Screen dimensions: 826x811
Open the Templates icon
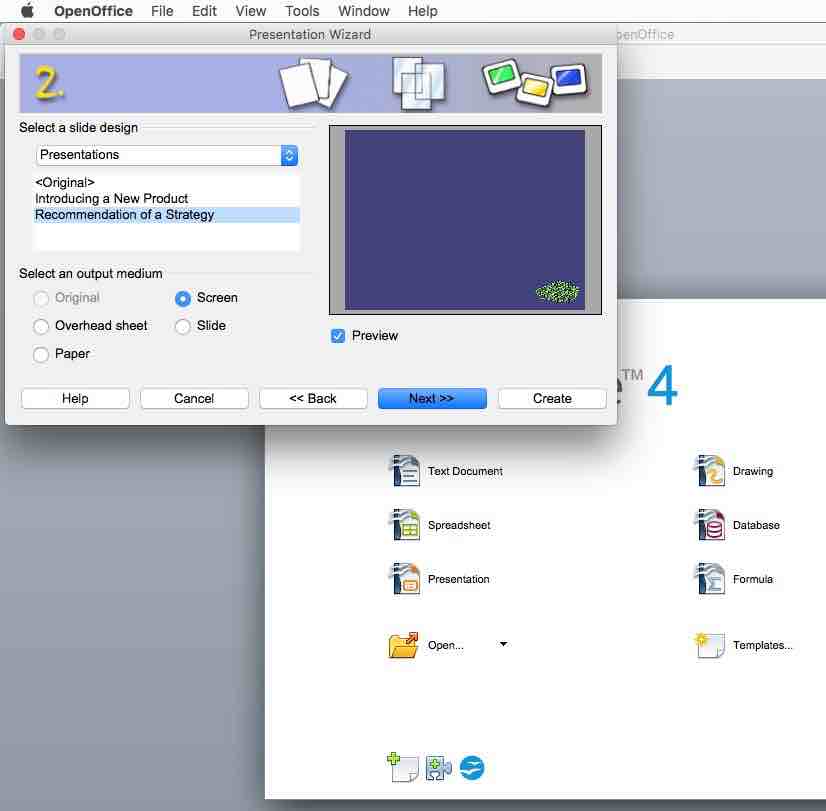pos(710,645)
